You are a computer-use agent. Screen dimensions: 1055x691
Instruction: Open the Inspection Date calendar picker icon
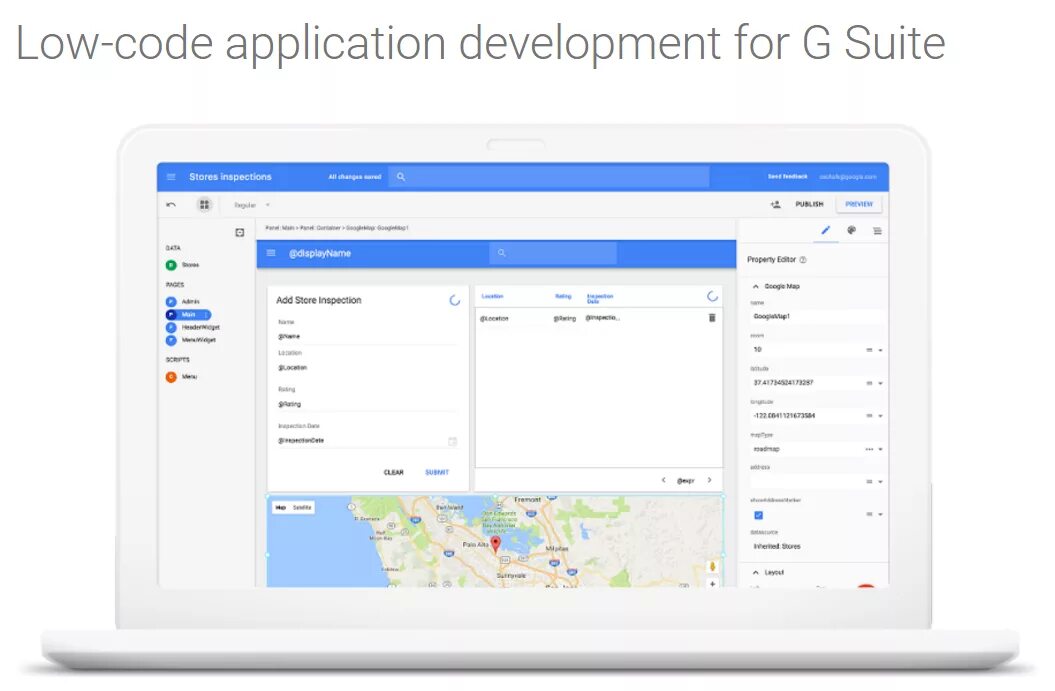tap(452, 441)
